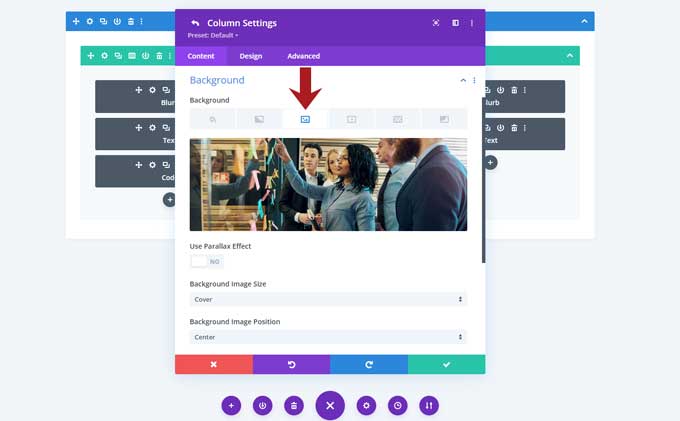Click the back arrow beside Column Settings
680x421 pixels.
(195, 23)
